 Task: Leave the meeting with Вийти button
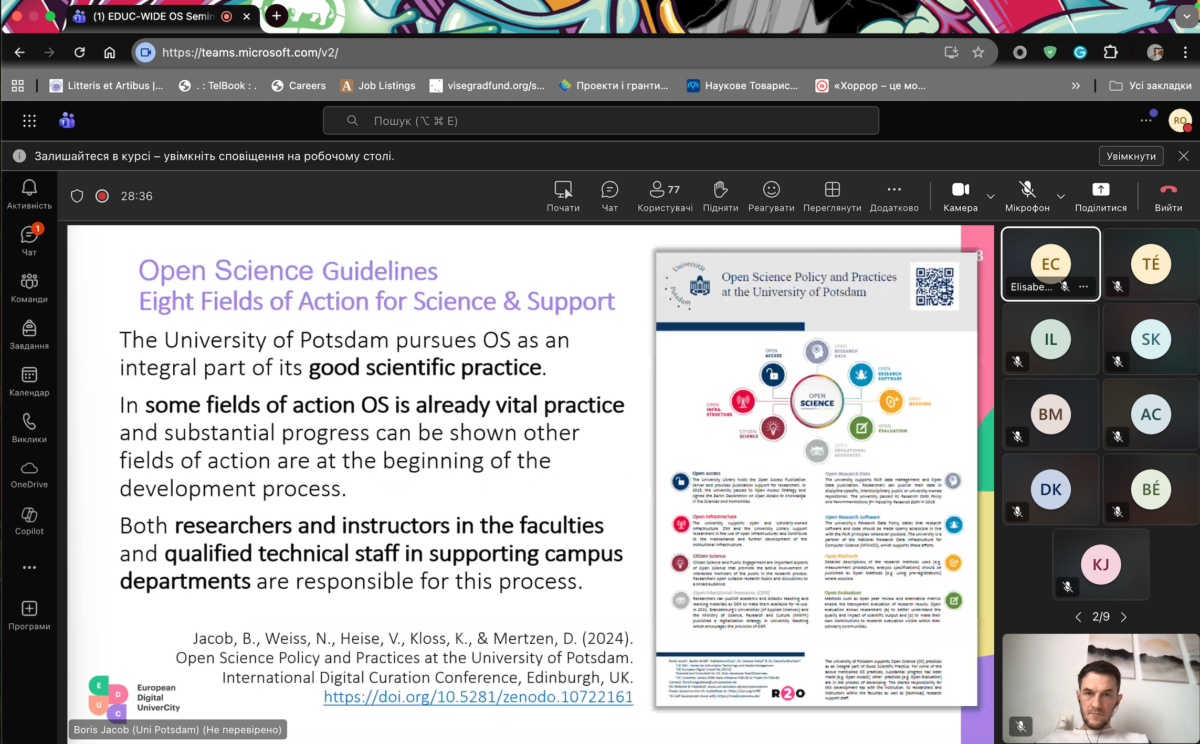(1168, 195)
